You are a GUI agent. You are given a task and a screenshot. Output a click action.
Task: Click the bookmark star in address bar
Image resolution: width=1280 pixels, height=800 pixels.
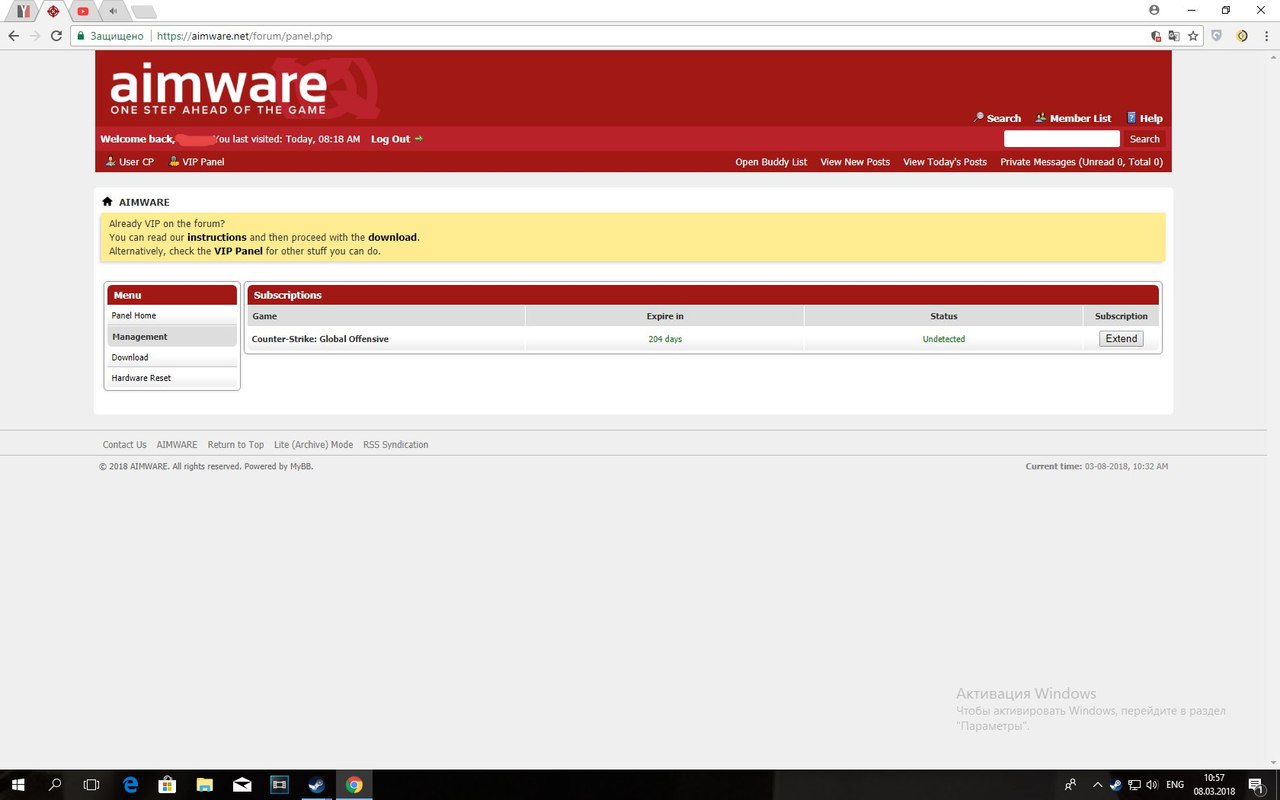coord(1193,36)
